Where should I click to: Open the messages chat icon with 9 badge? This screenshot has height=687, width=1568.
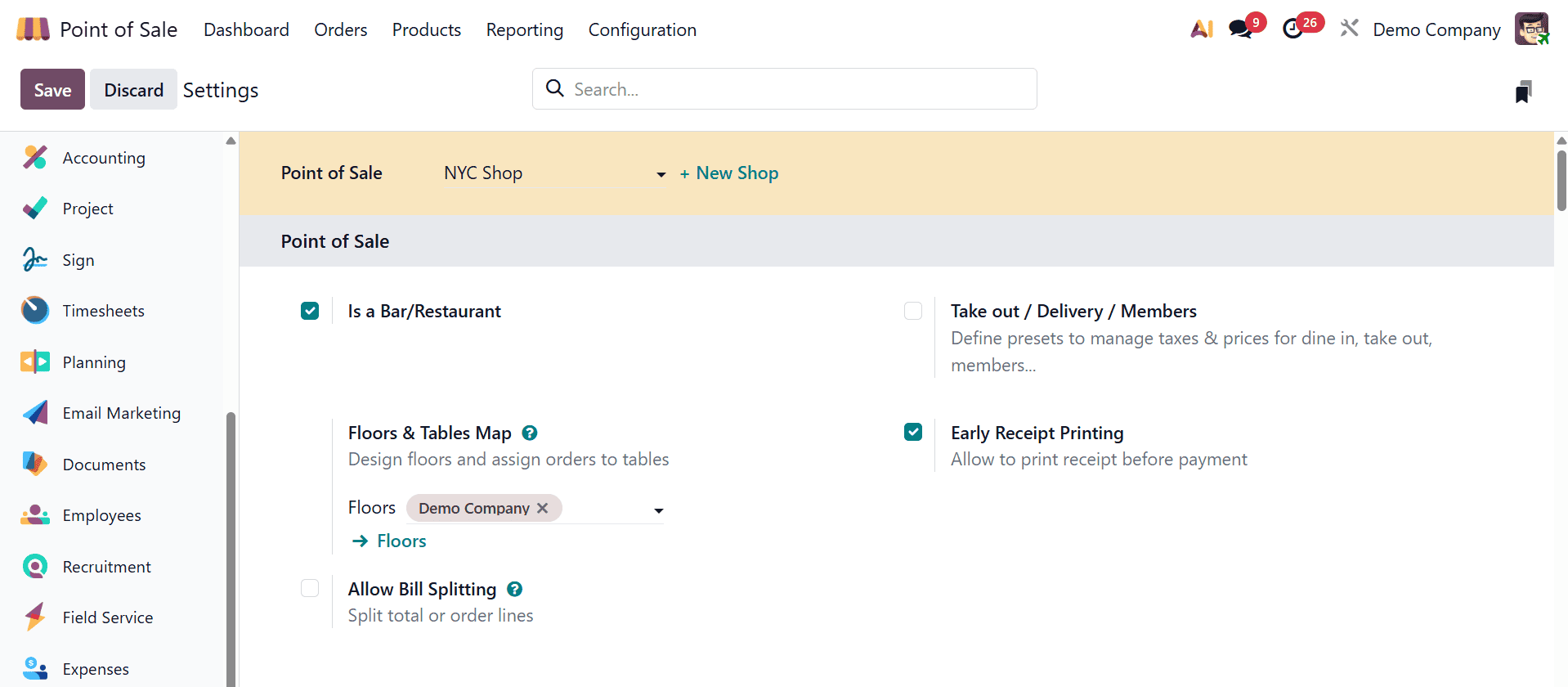(1240, 29)
